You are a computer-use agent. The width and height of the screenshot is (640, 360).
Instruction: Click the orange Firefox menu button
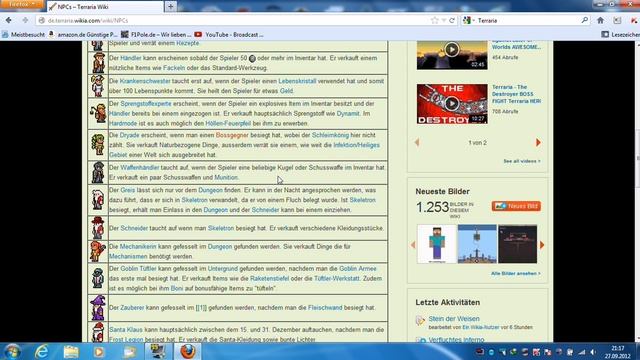pos(22,4)
